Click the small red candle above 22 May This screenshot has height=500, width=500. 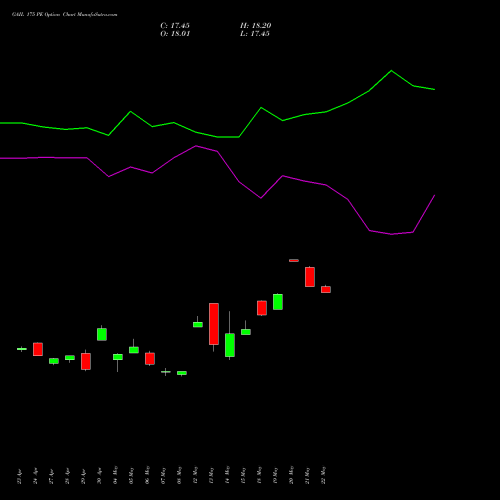(x=326, y=289)
